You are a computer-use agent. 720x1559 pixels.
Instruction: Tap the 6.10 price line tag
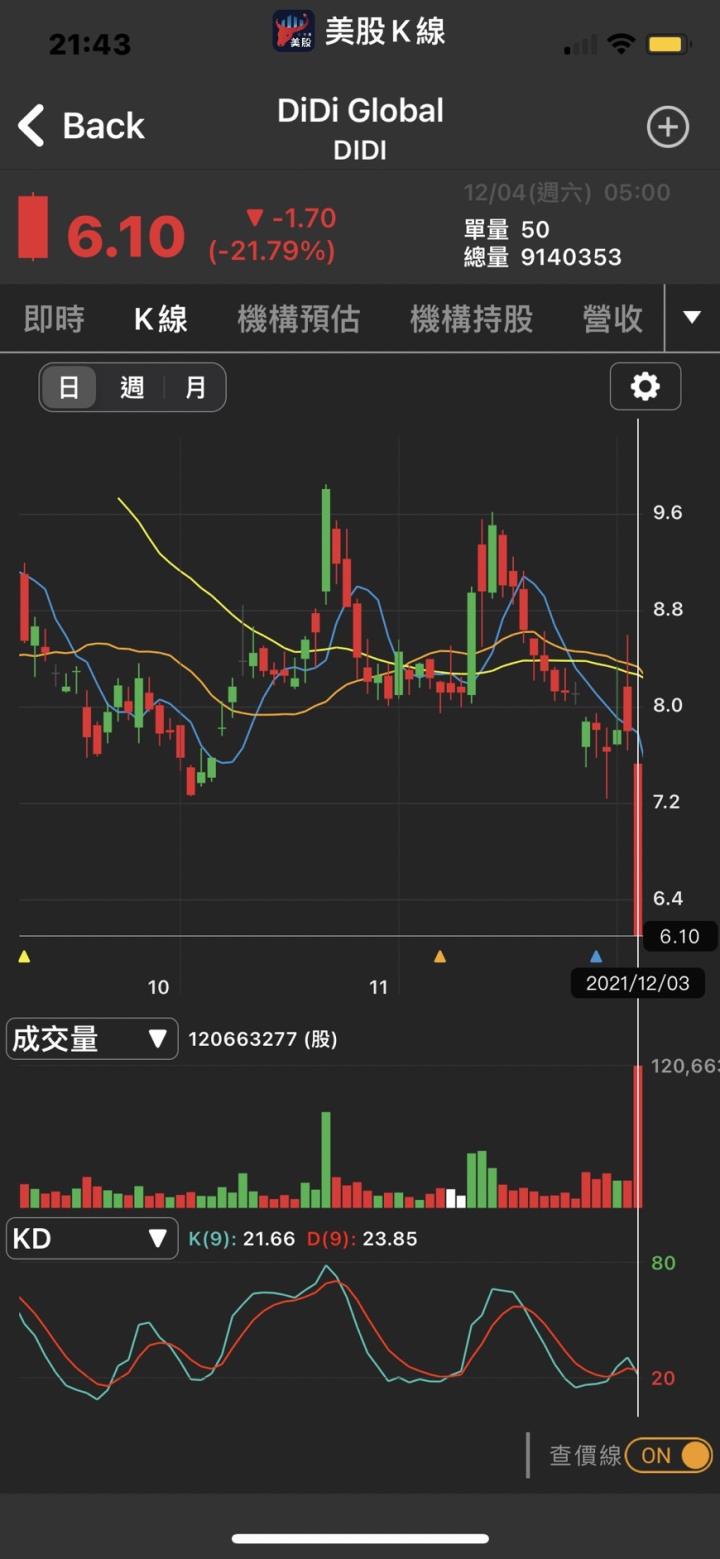click(681, 937)
